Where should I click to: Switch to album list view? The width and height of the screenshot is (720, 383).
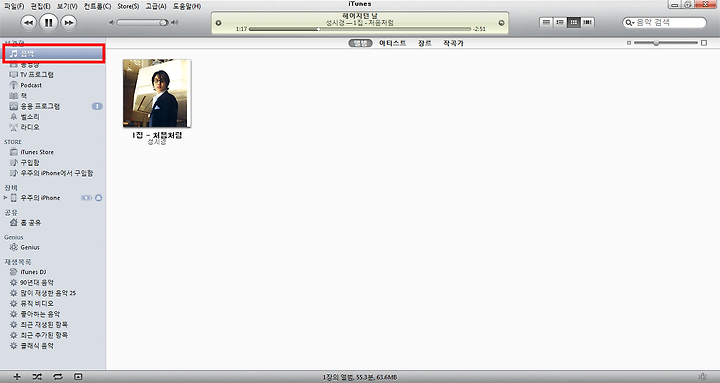[560, 22]
